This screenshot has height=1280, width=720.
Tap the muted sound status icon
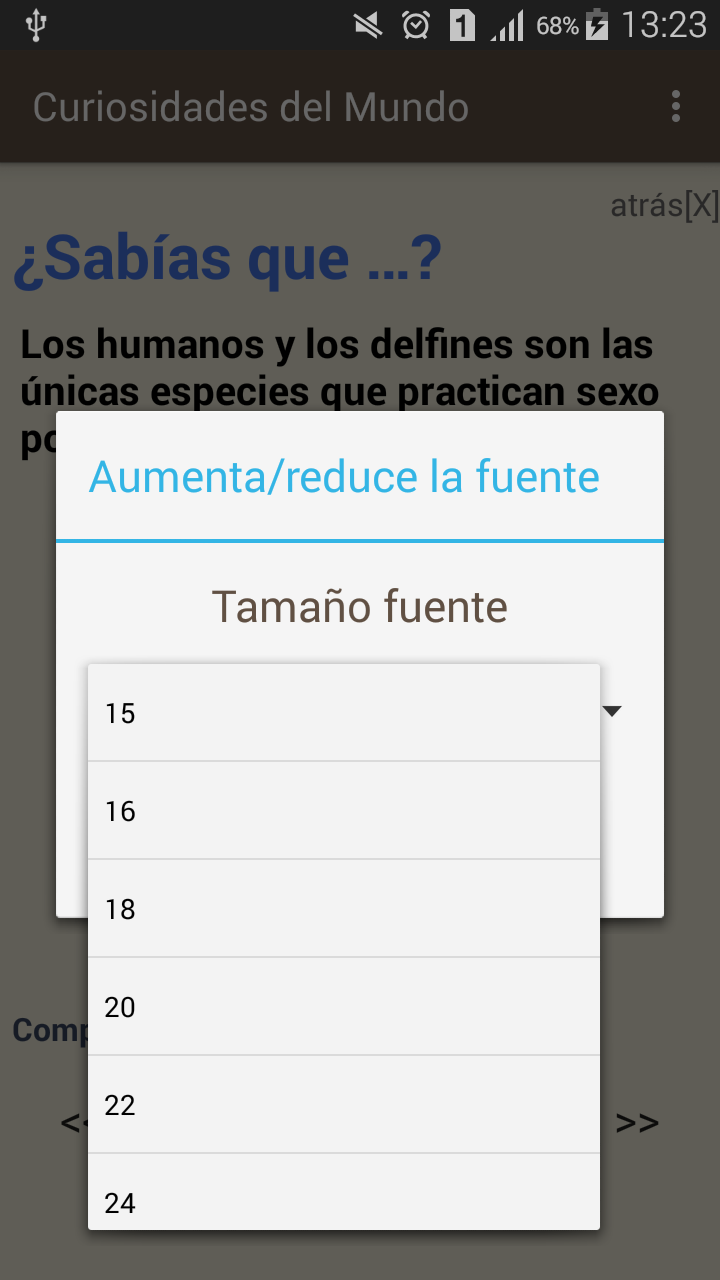click(x=368, y=25)
